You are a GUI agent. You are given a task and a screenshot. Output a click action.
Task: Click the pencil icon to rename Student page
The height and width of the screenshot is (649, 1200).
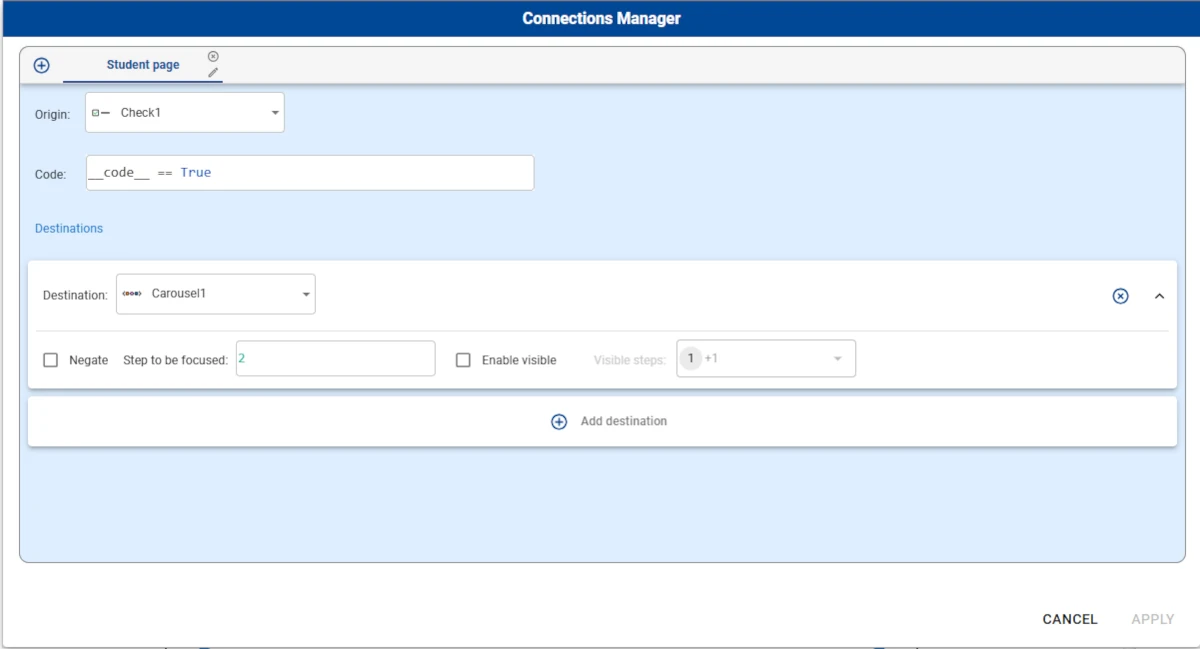coord(213,73)
